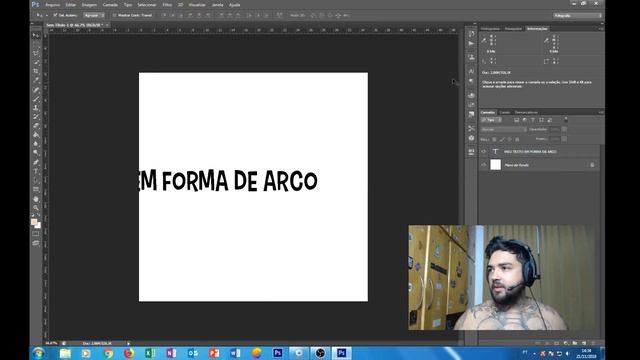Open the Agrupar dropdown in options bar
The height and width of the screenshot is (360, 640).
(94, 15)
